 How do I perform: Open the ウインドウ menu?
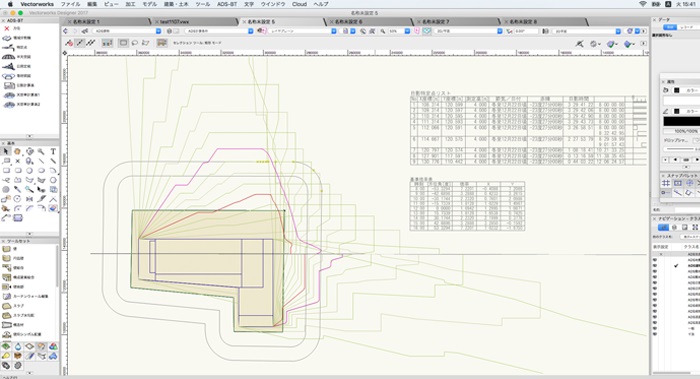click(x=273, y=4)
